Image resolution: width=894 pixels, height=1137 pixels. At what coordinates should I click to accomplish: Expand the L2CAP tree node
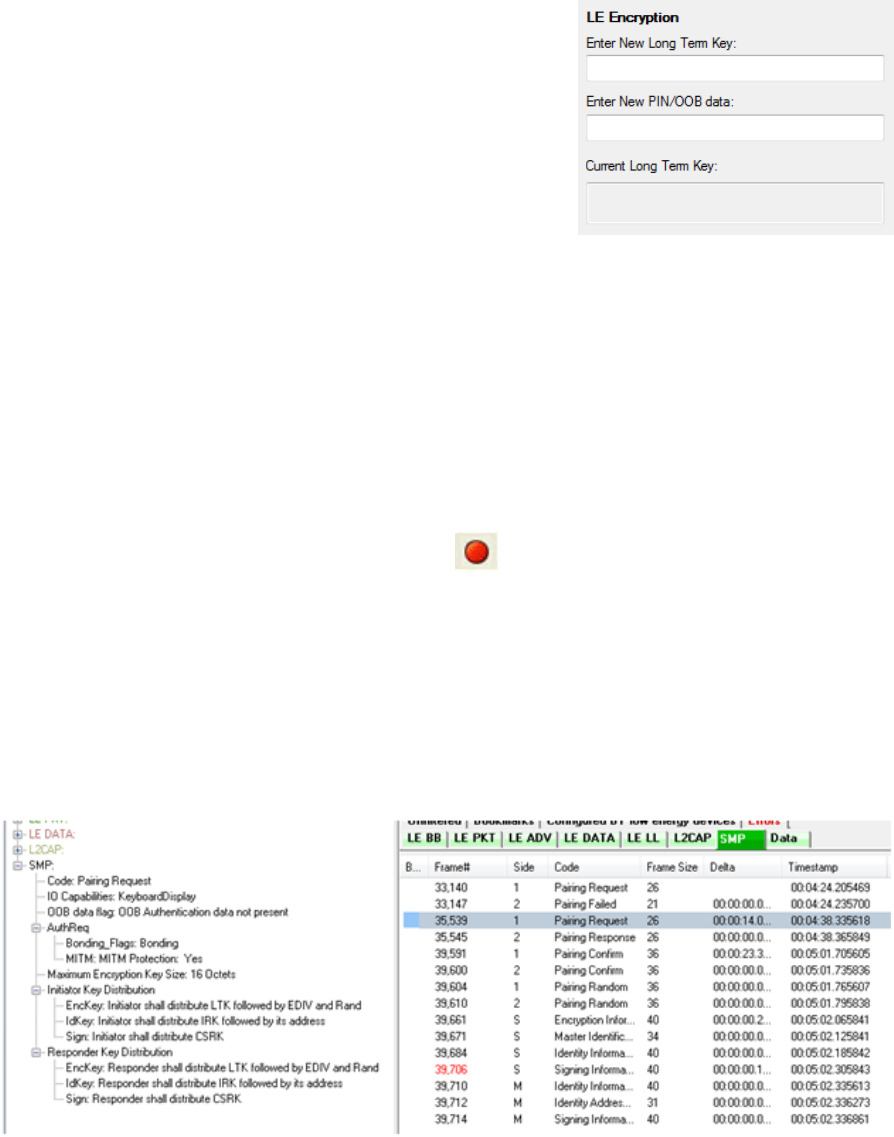(17, 849)
